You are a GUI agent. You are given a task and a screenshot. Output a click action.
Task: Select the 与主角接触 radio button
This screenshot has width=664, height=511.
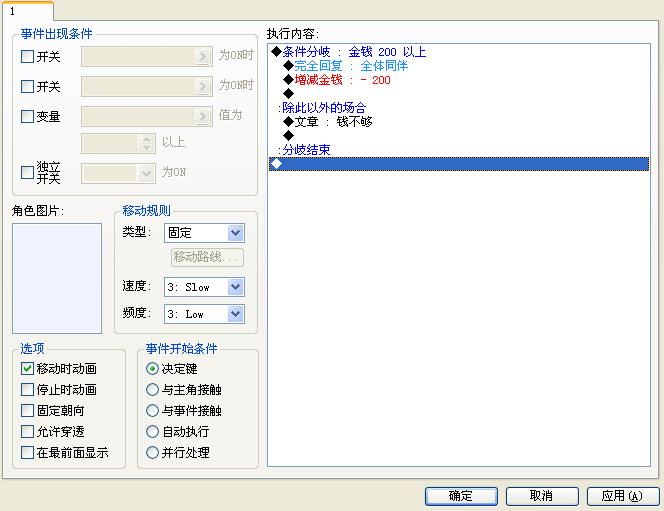click(x=152, y=389)
